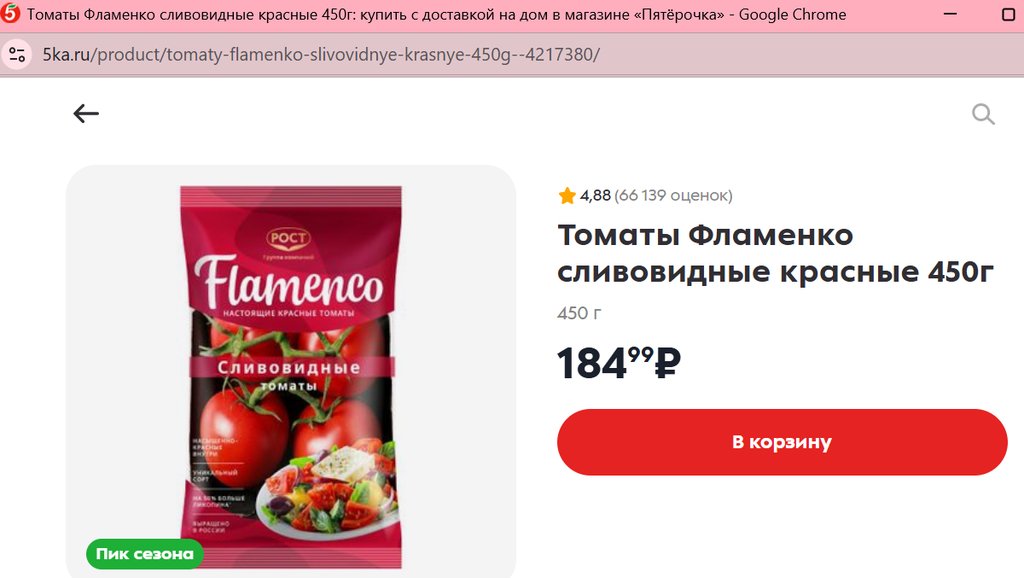This screenshot has height=578, width=1024.
Task: View site information icon in address bar
Action: (x=17, y=54)
